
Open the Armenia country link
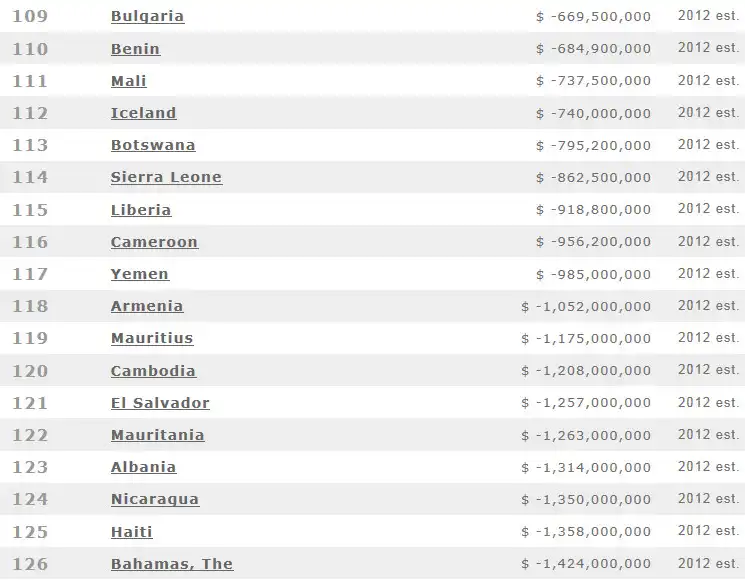coord(147,306)
